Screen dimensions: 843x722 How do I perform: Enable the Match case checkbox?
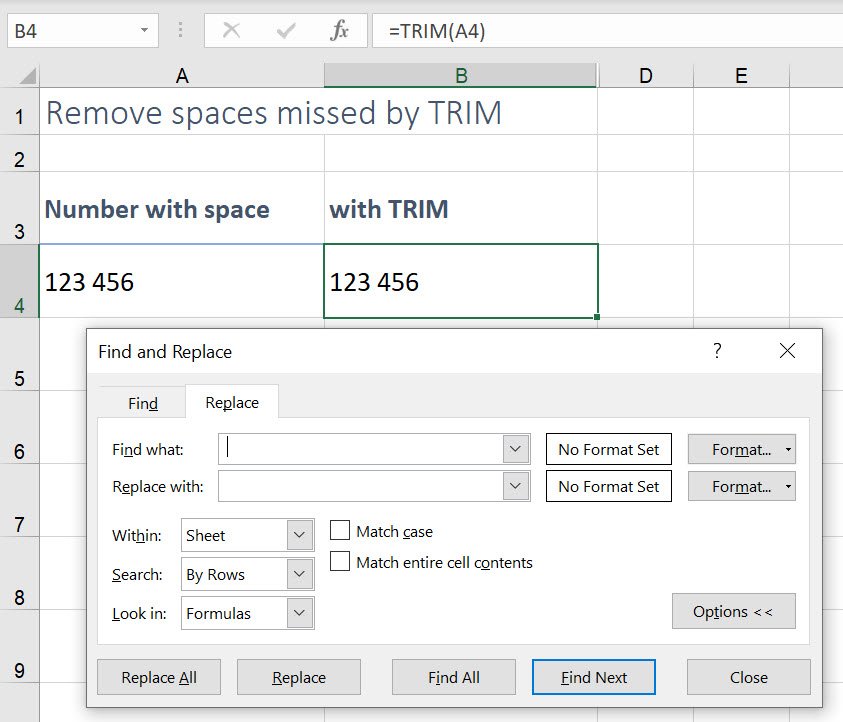tap(340, 531)
